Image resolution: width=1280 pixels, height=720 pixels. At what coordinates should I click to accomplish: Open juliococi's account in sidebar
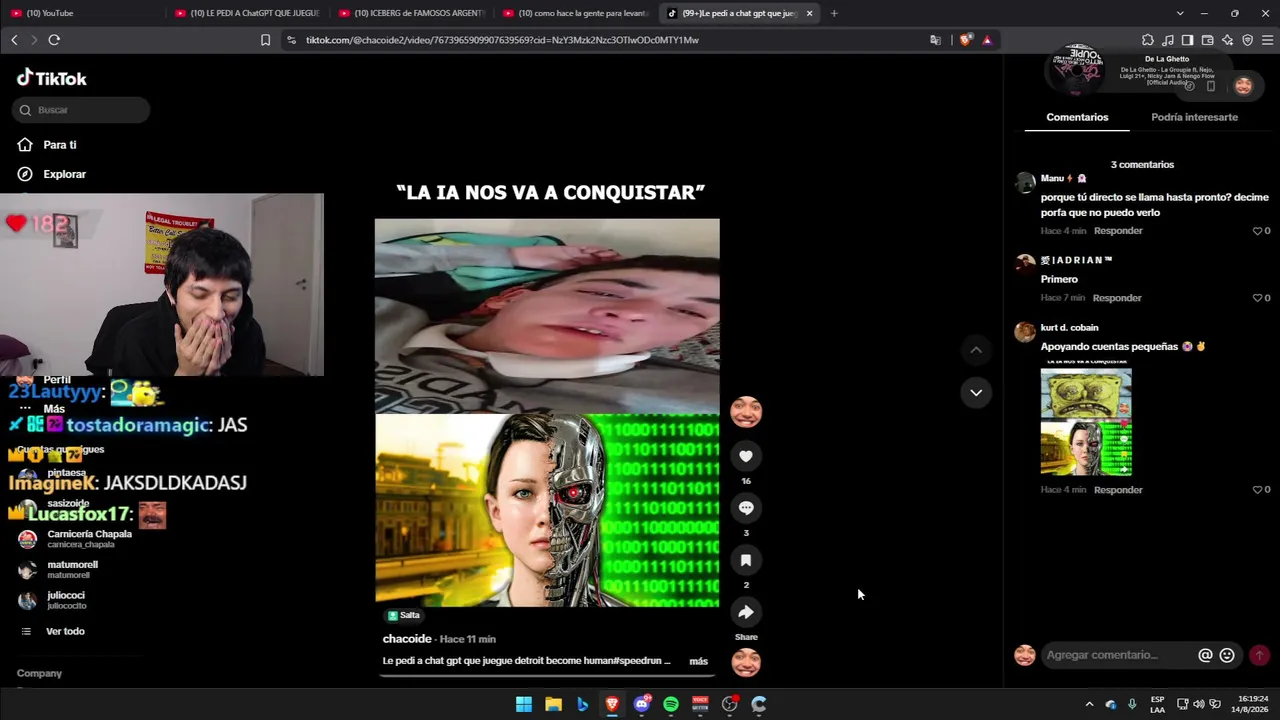coord(53,600)
